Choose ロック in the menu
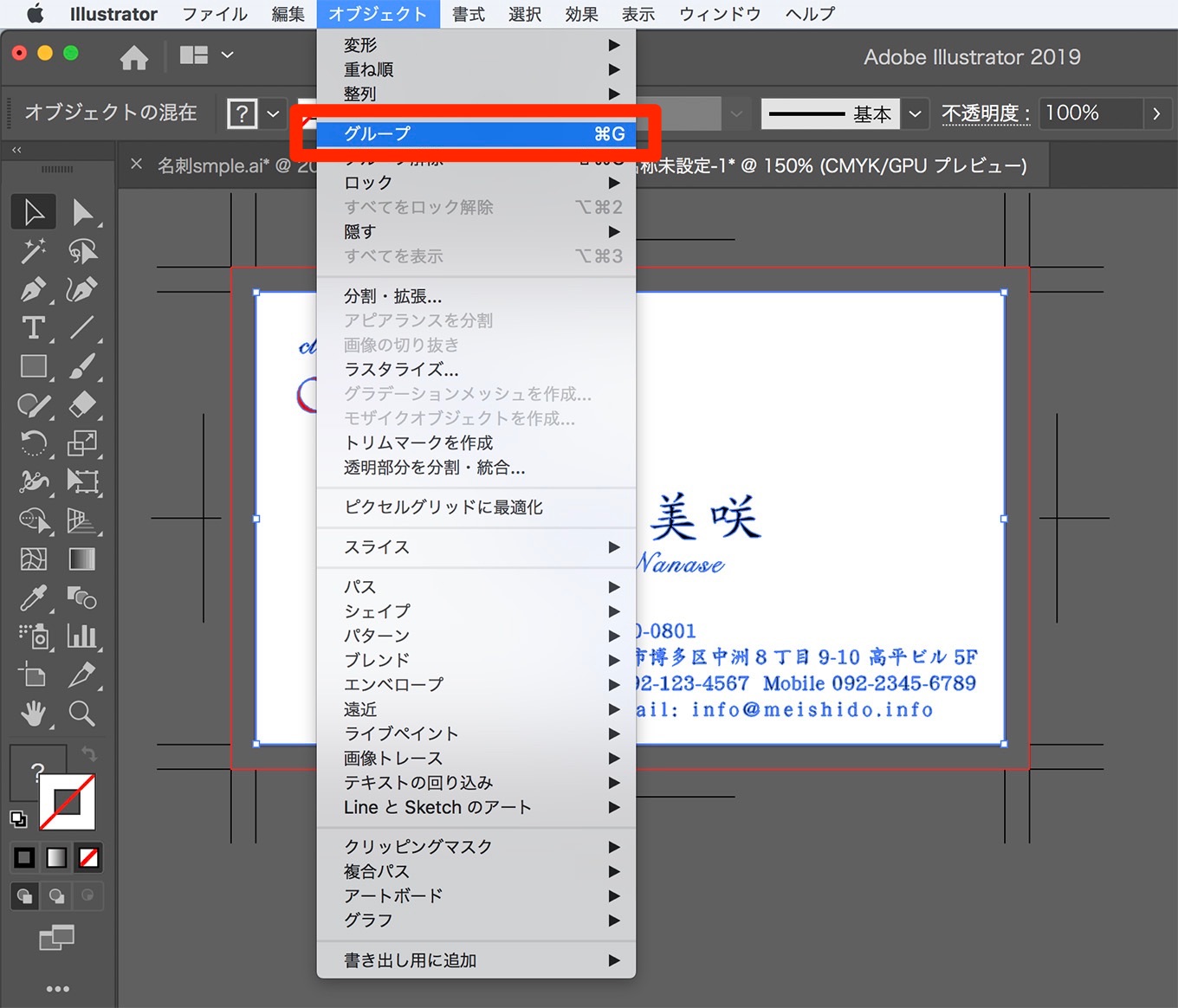 pyautogui.click(x=476, y=183)
